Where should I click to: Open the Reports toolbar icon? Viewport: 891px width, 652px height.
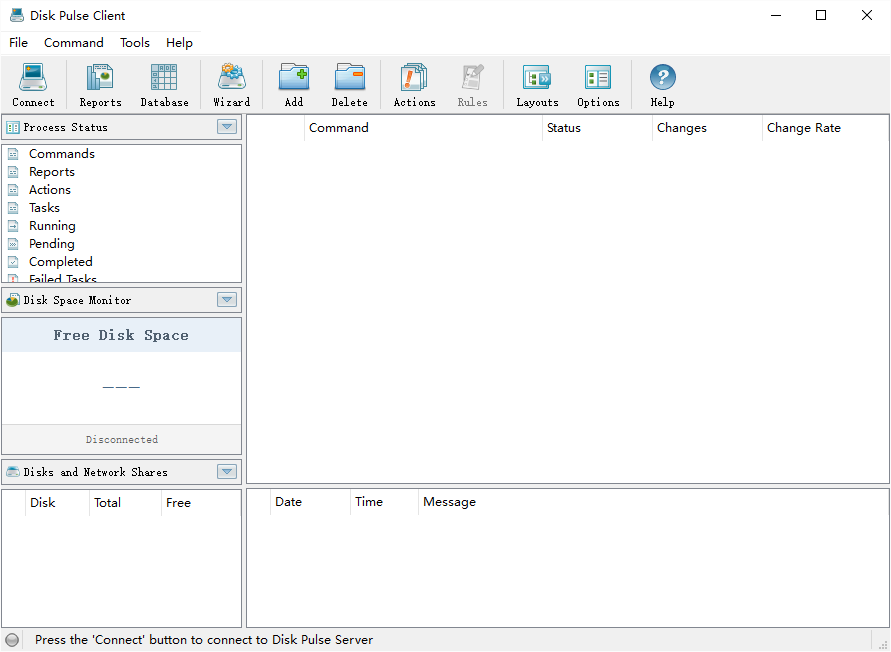(x=100, y=78)
